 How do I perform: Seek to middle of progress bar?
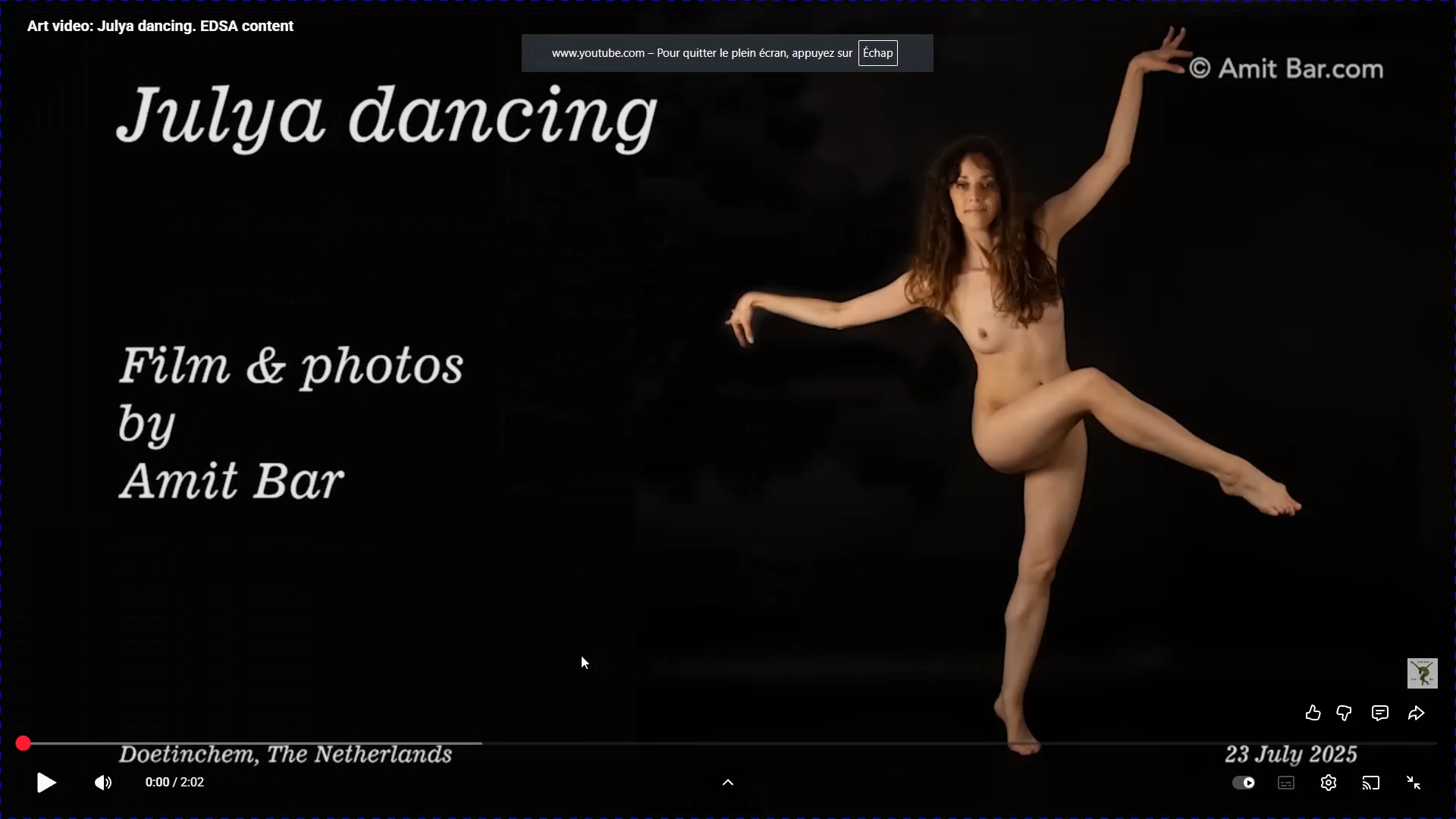click(728, 743)
